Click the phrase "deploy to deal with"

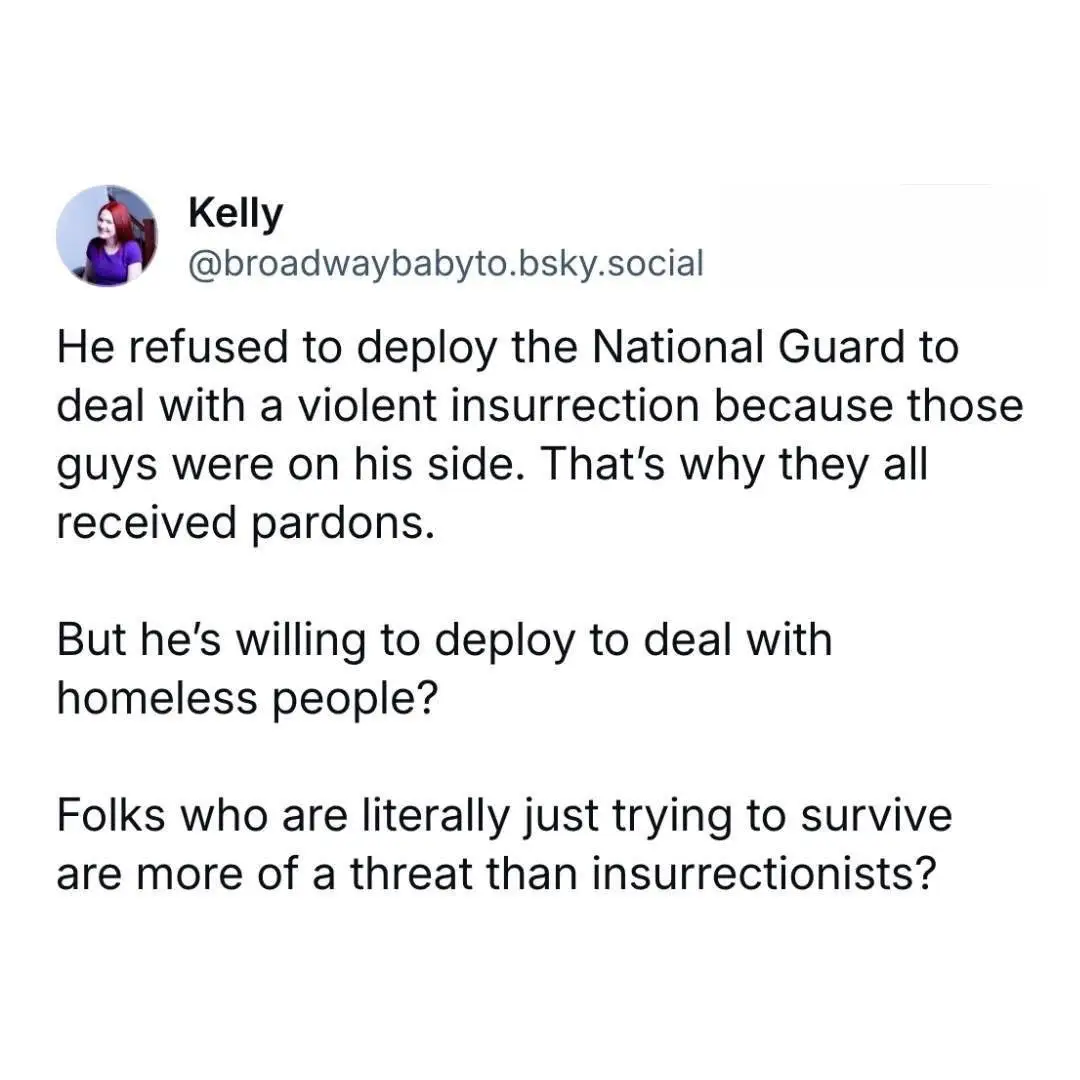tap(634, 640)
